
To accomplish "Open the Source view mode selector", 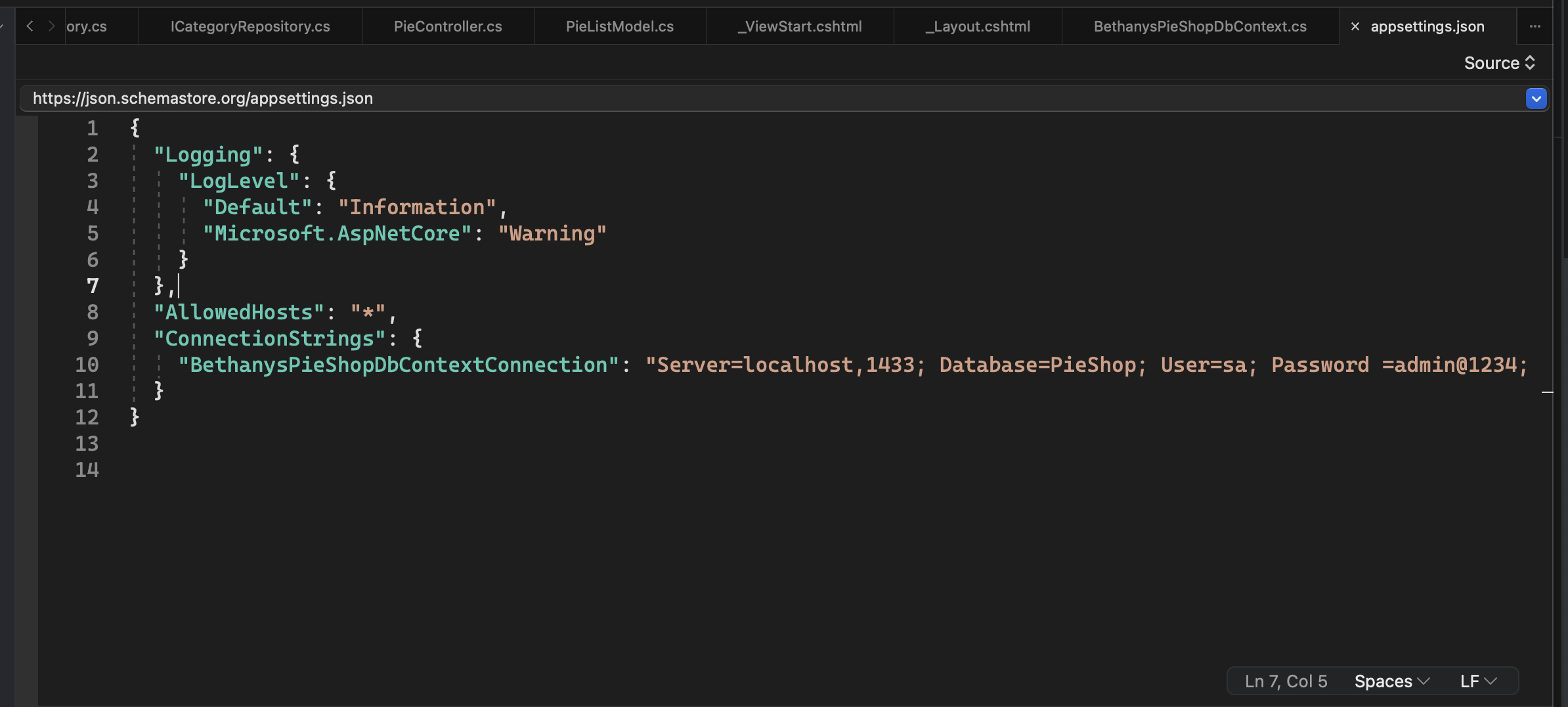I will pos(1499,62).
